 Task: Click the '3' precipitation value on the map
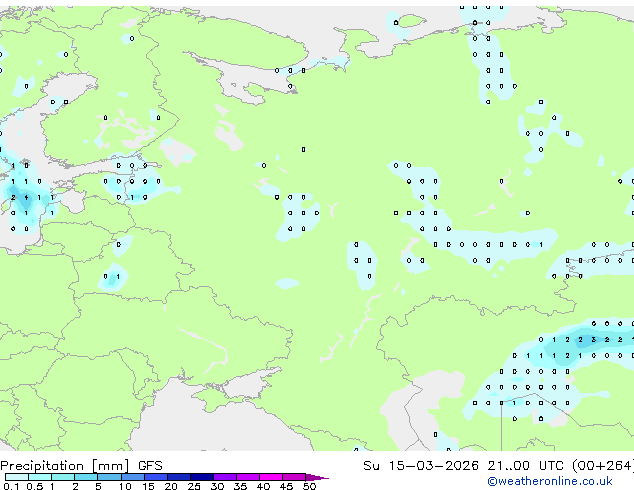pos(594,340)
